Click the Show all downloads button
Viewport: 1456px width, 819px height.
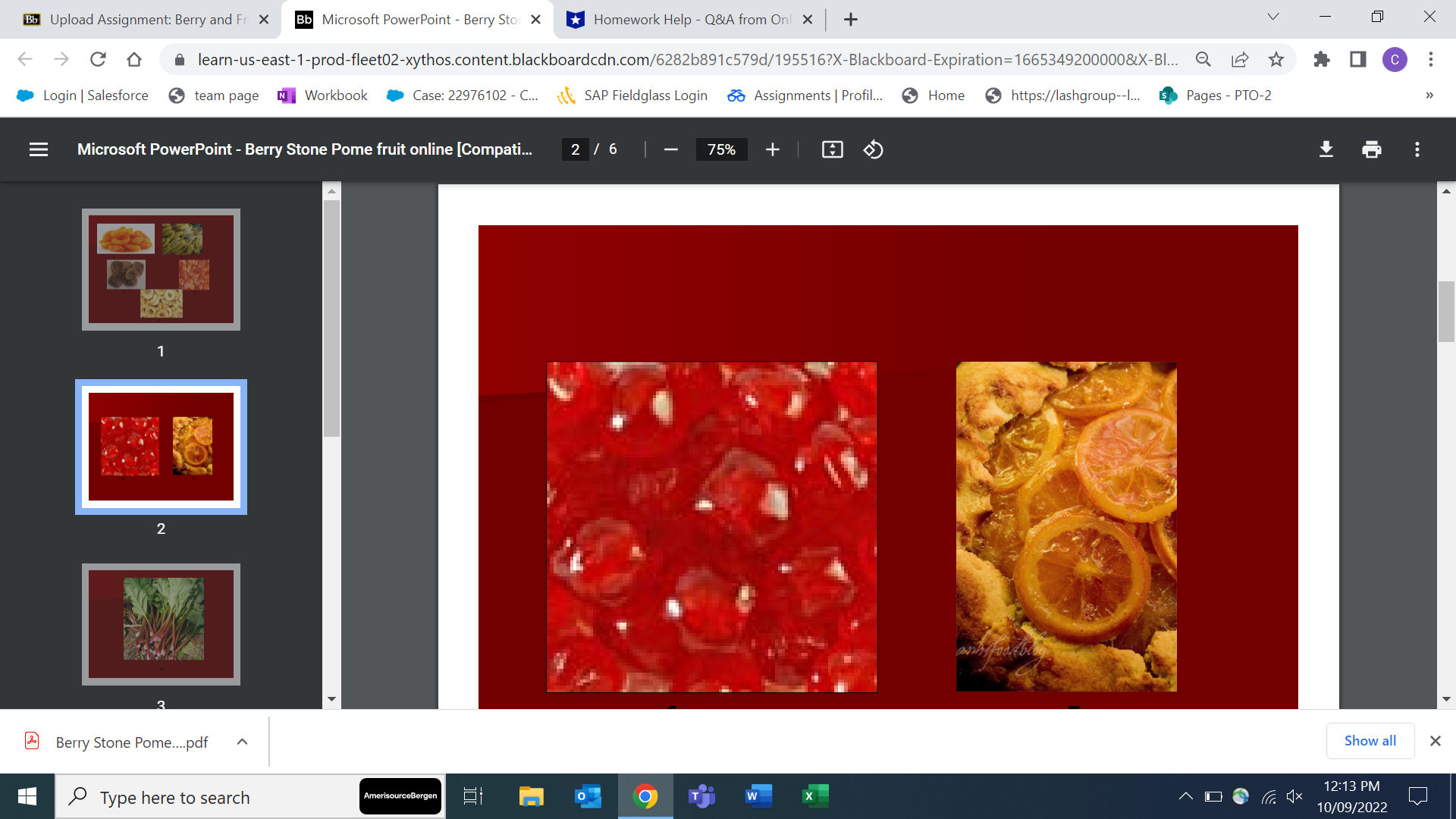click(x=1370, y=741)
